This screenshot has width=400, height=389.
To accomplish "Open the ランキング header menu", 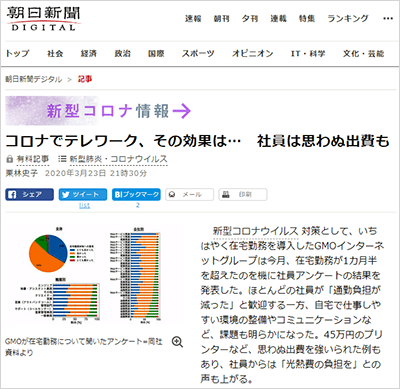I will click(x=348, y=19).
